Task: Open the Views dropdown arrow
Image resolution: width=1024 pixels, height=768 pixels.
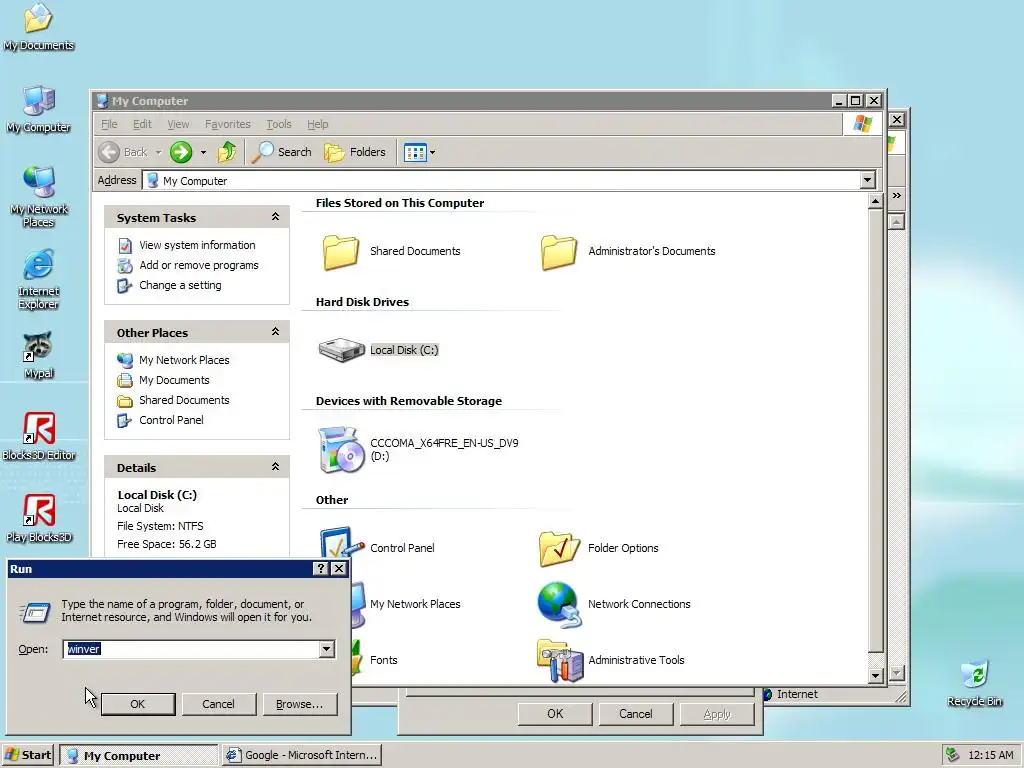Action: coord(432,152)
